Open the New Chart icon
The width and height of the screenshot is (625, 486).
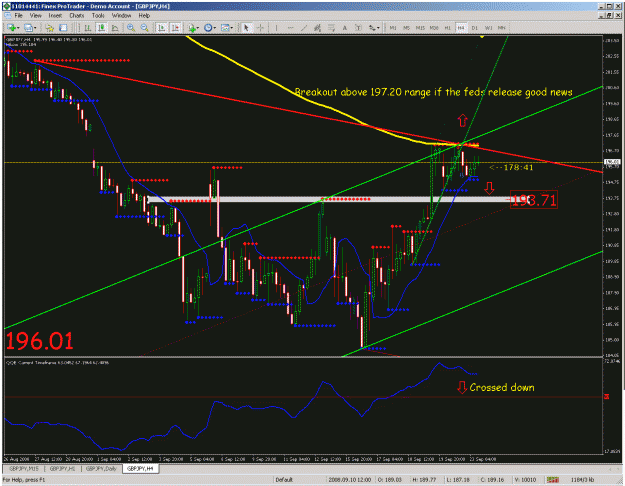click(11, 28)
